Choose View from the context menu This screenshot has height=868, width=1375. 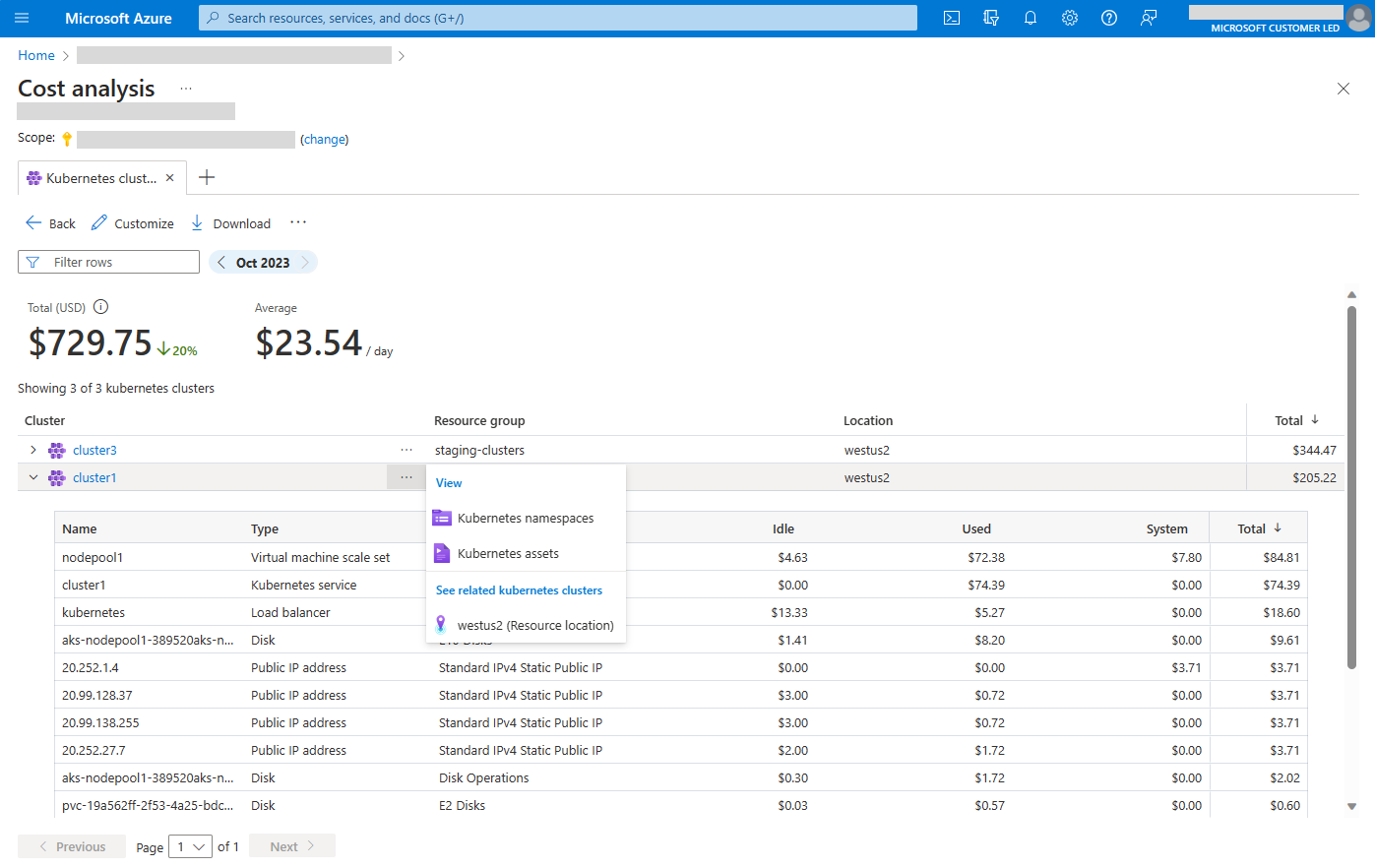pos(449,482)
